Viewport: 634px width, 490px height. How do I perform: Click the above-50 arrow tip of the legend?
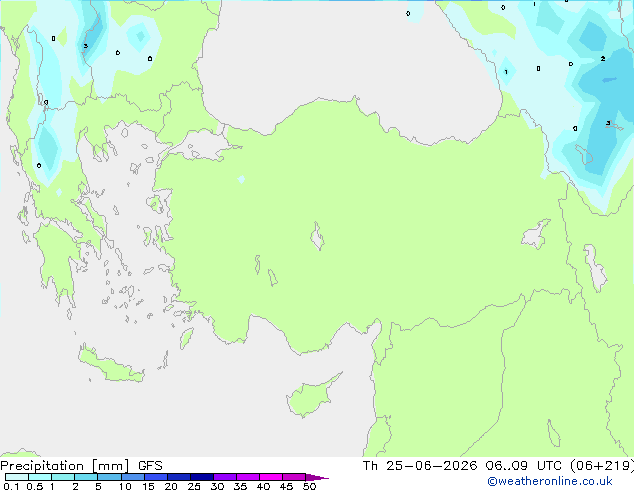[317, 477]
